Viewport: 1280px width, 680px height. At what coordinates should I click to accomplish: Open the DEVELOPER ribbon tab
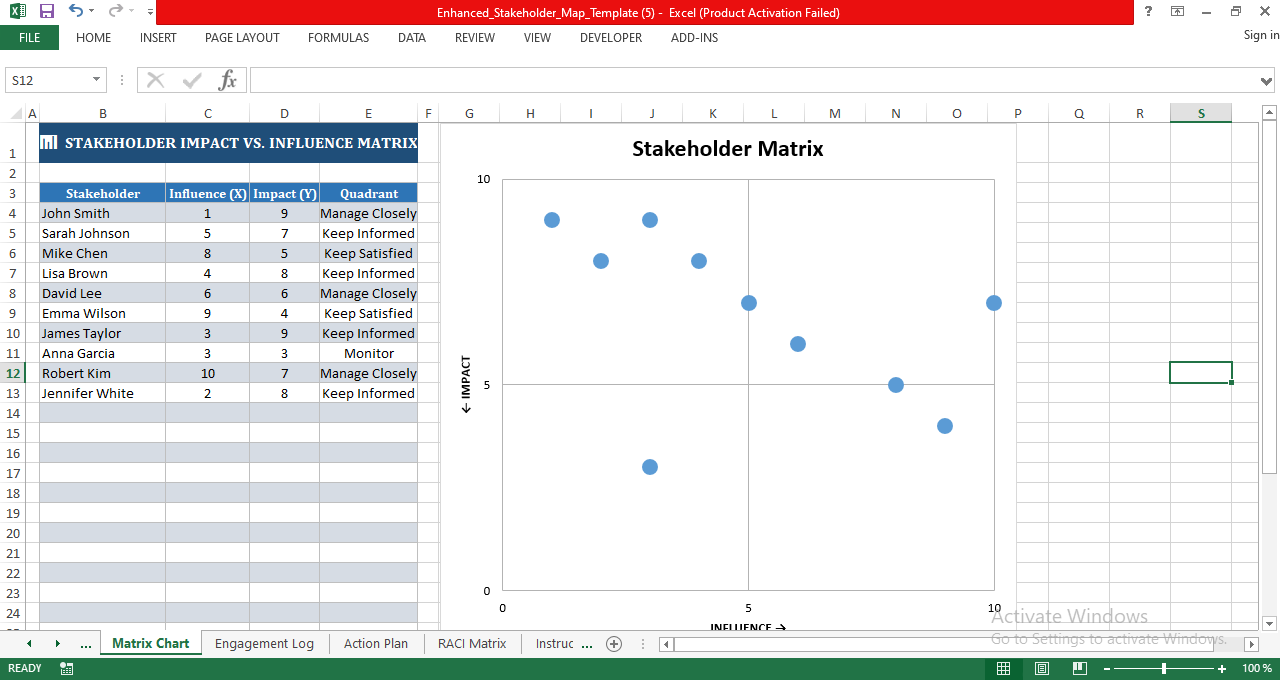pos(611,37)
